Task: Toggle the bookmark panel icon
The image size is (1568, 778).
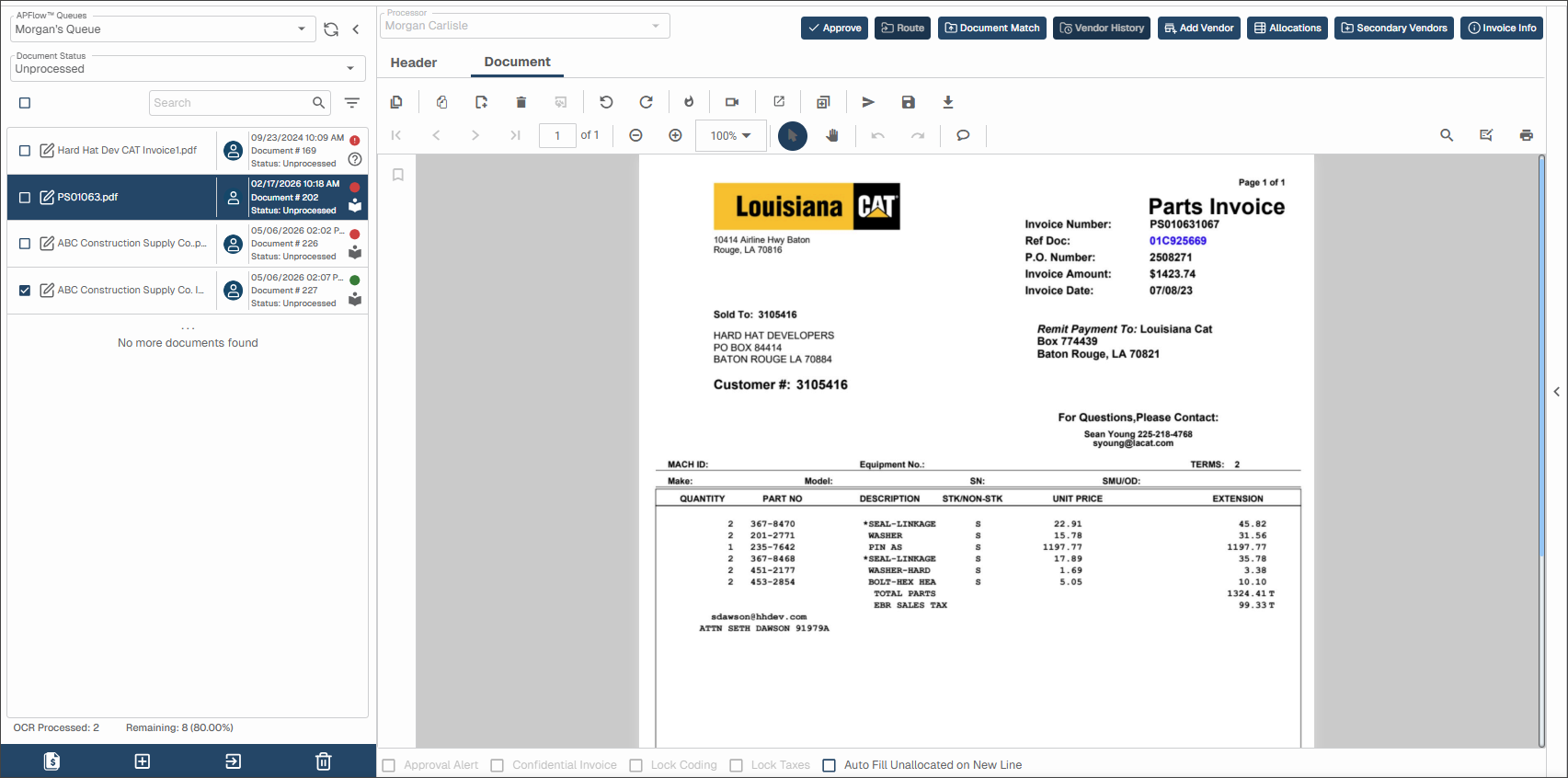Action: click(x=398, y=175)
